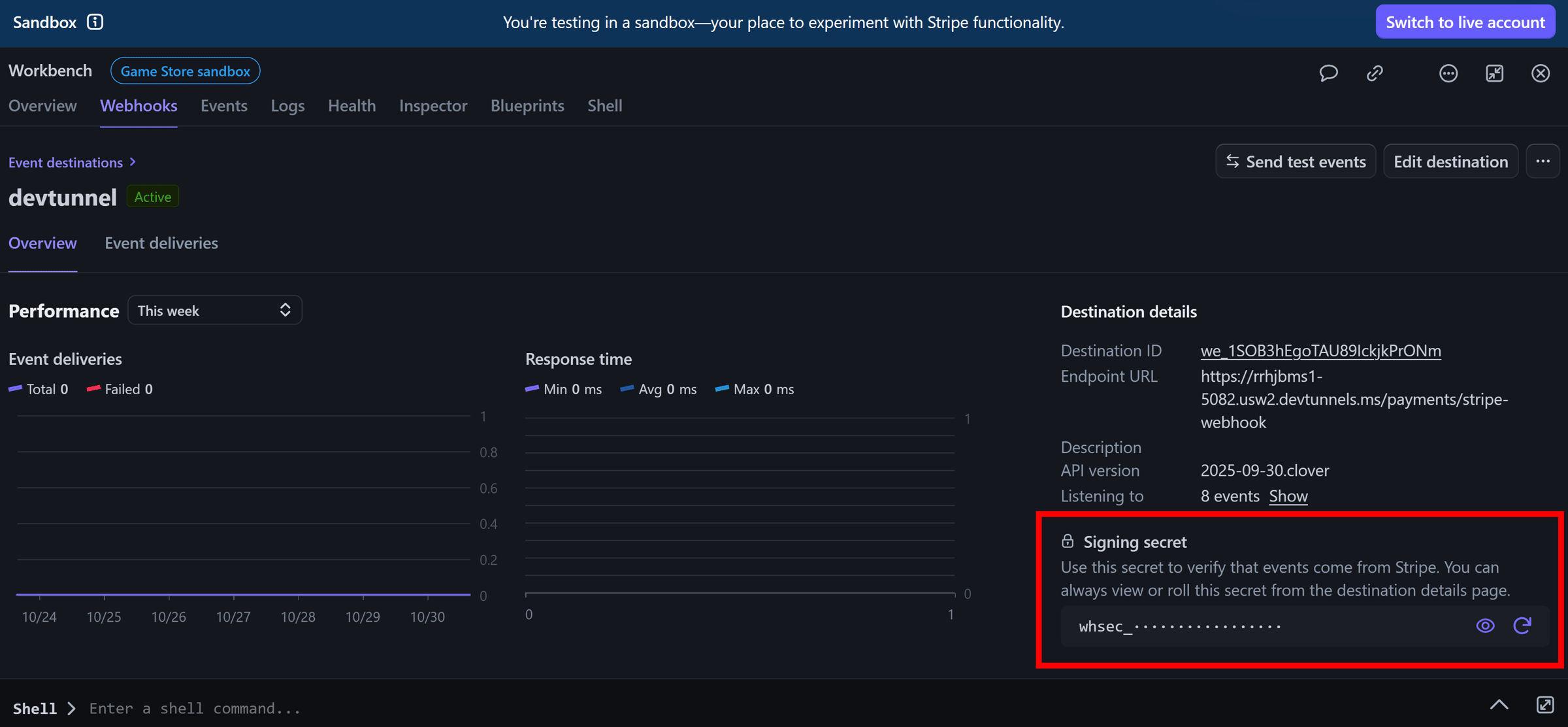
Task: Click the Send test events button
Action: click(x=1295, y=161)
